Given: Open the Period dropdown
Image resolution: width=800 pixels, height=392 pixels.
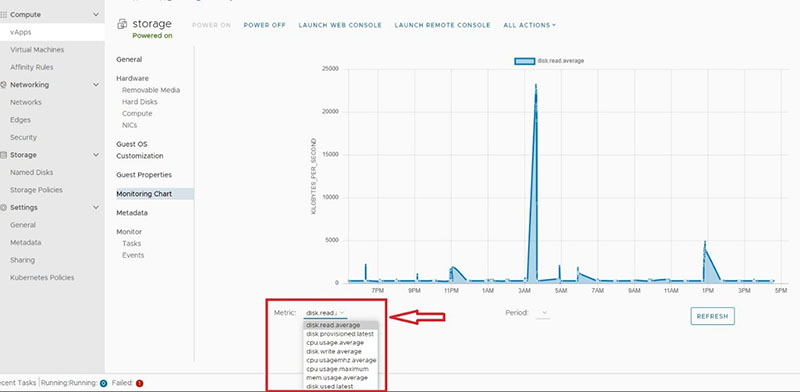Looking at the screenshot, I should click(542, 313).
